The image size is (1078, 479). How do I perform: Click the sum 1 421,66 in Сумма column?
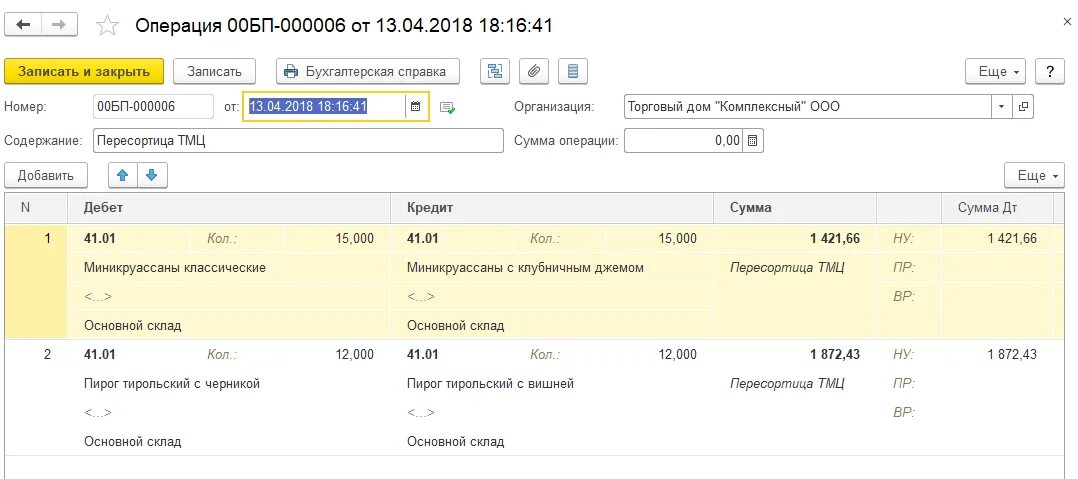pos(834,238)
